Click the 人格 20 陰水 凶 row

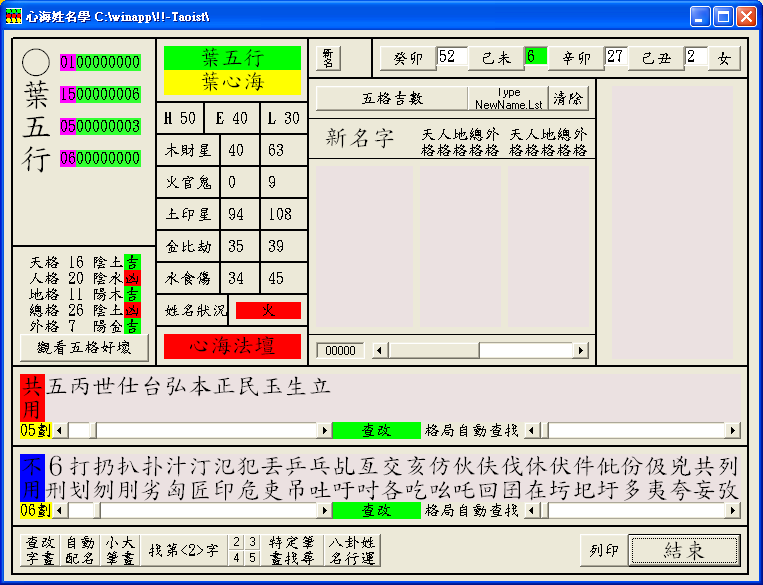coord(85,278)
